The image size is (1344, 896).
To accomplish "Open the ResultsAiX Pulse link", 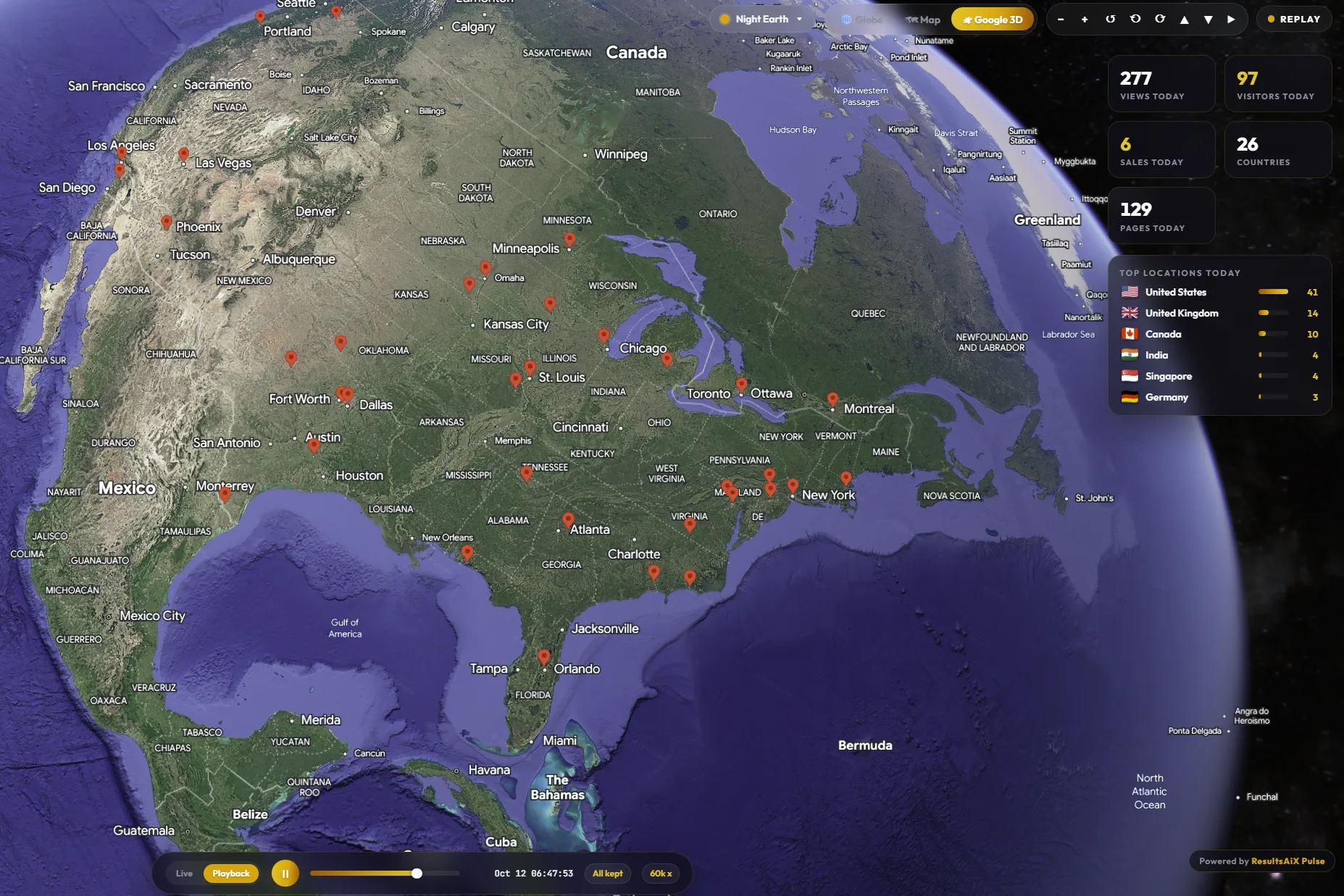I will click(x=1287, y=861).
